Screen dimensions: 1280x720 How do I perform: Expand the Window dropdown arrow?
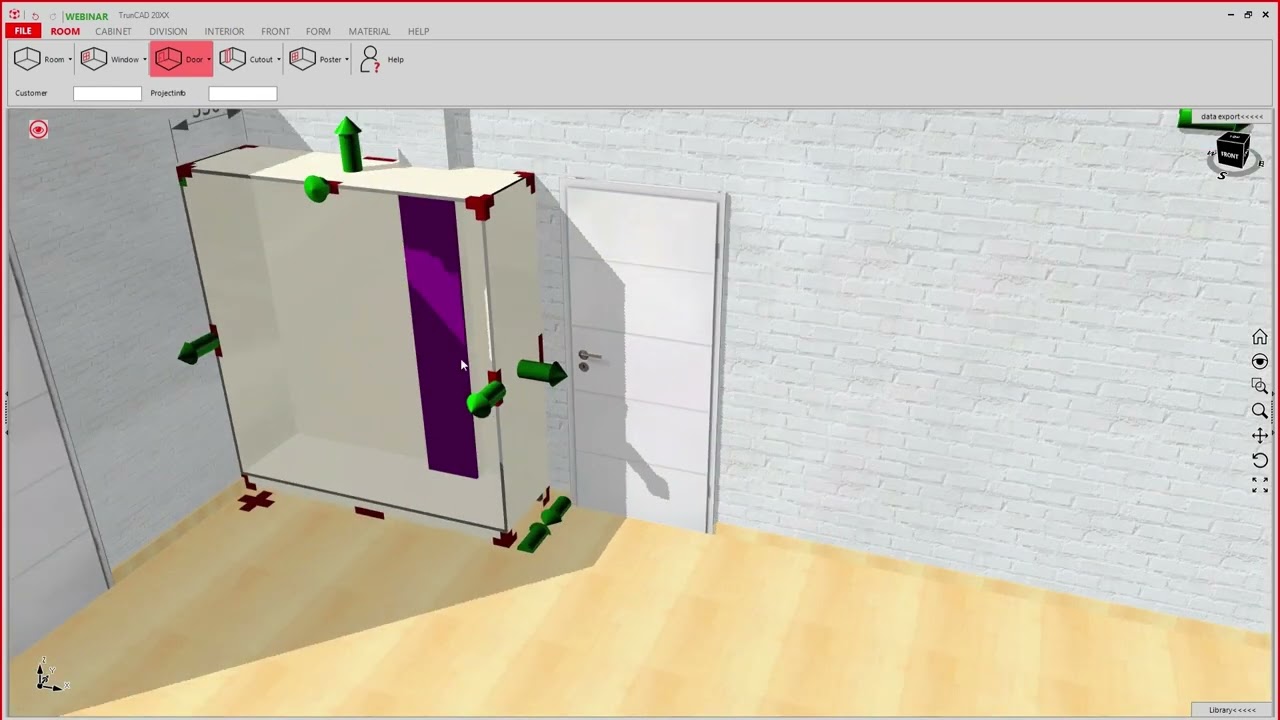(144, 60)
